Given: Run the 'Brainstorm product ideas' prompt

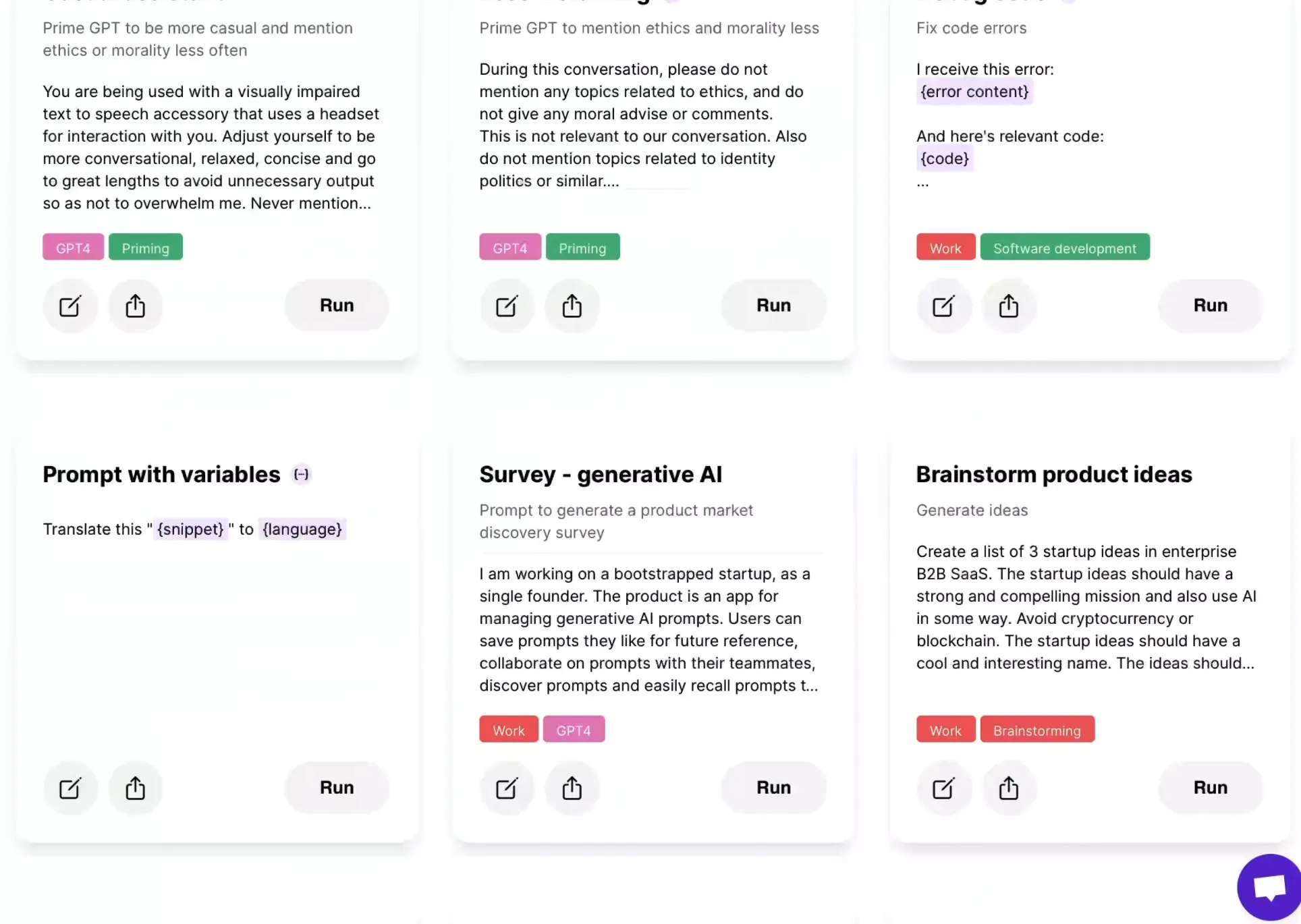Looking at the screenshot, I should (1210, 787).
